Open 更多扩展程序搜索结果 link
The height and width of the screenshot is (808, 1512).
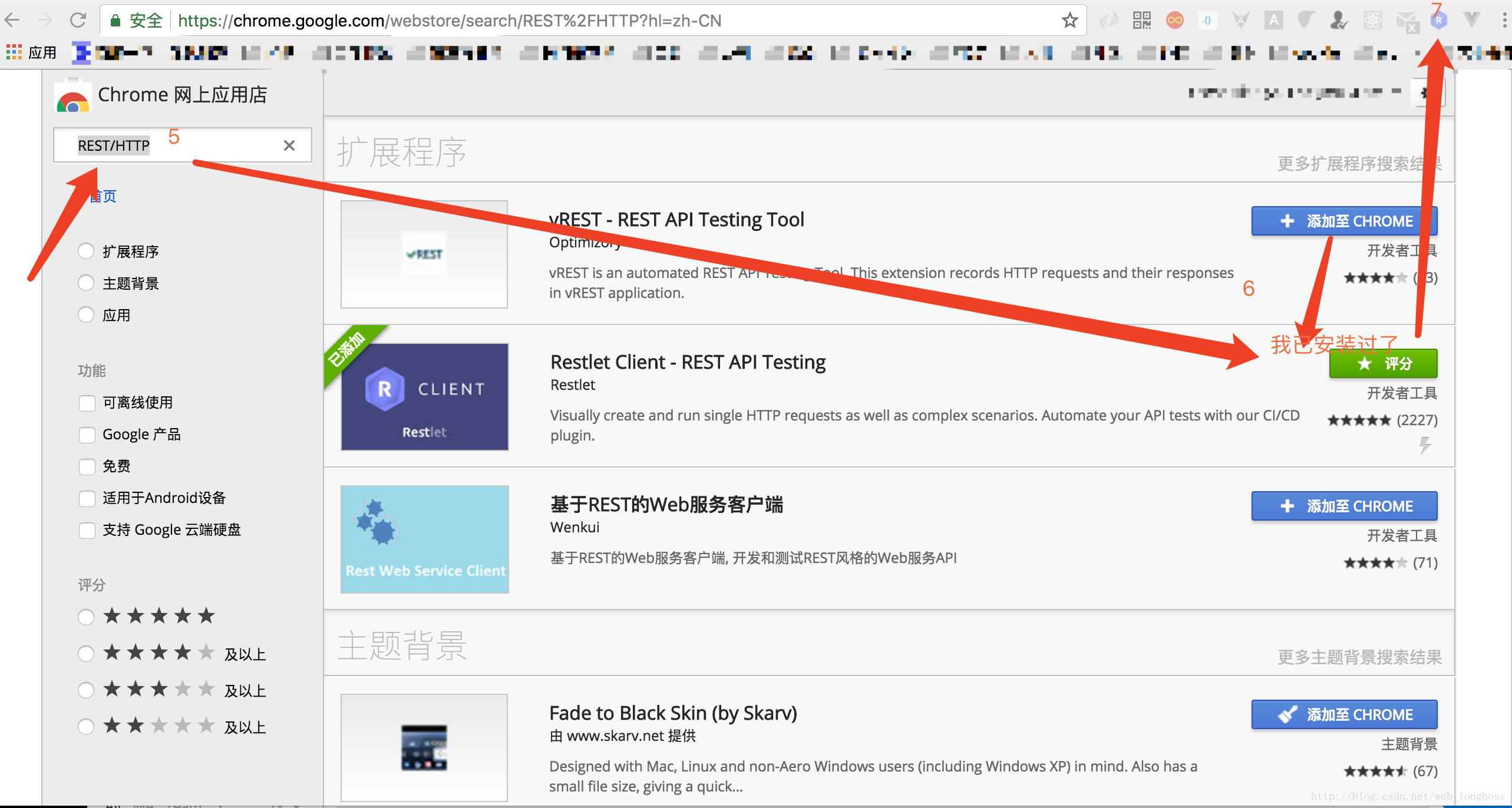[x=1359, y=164]
